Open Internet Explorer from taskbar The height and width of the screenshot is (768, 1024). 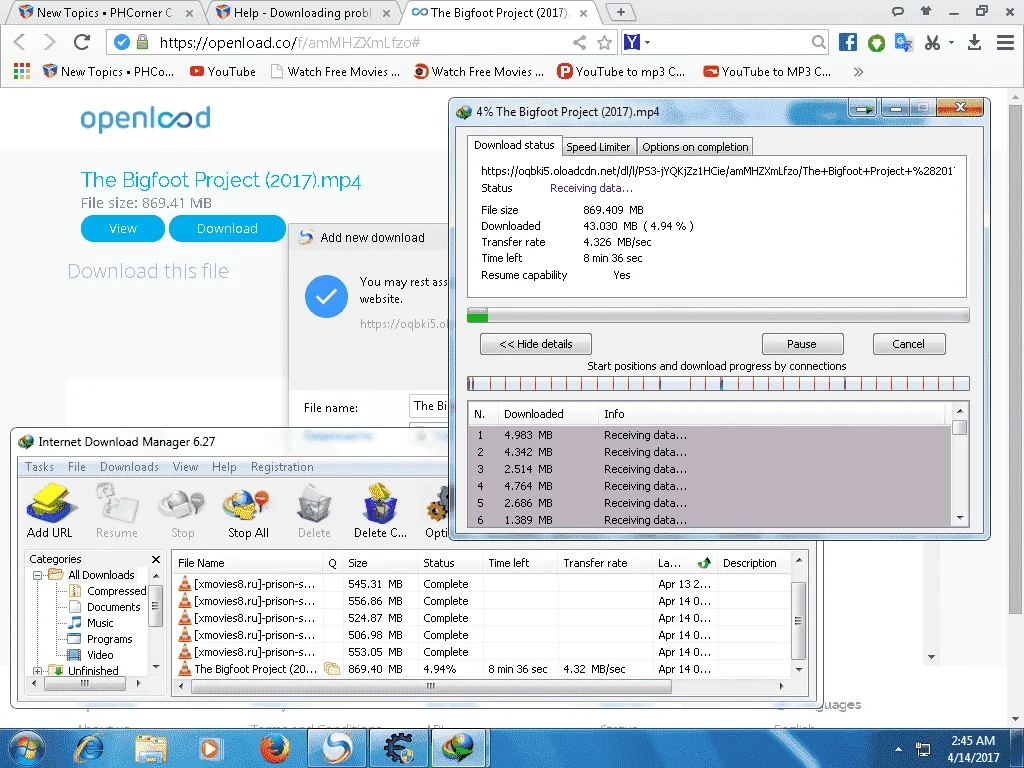(x=88, y=748)
